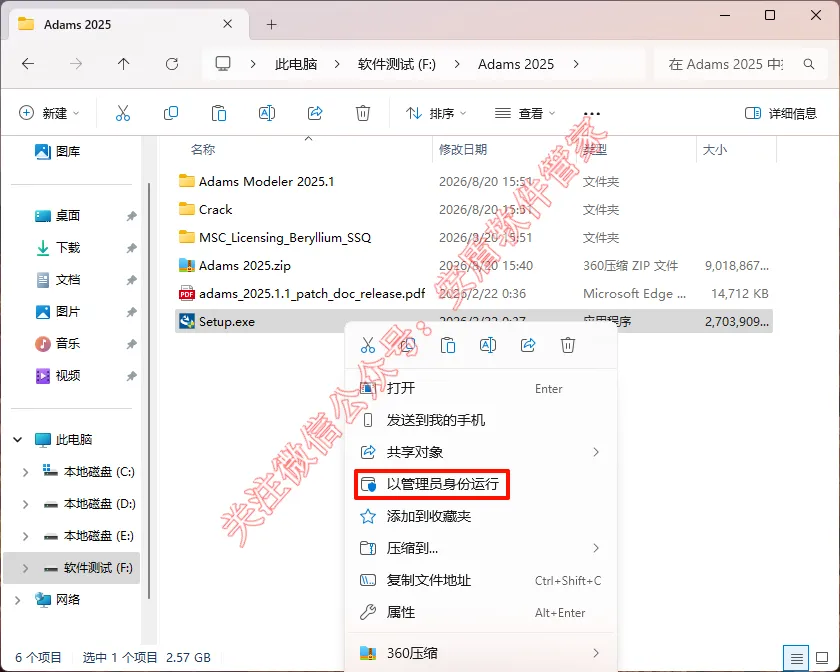Expand 本地磁盘 (C:) in the tree

tap(25, 472)
